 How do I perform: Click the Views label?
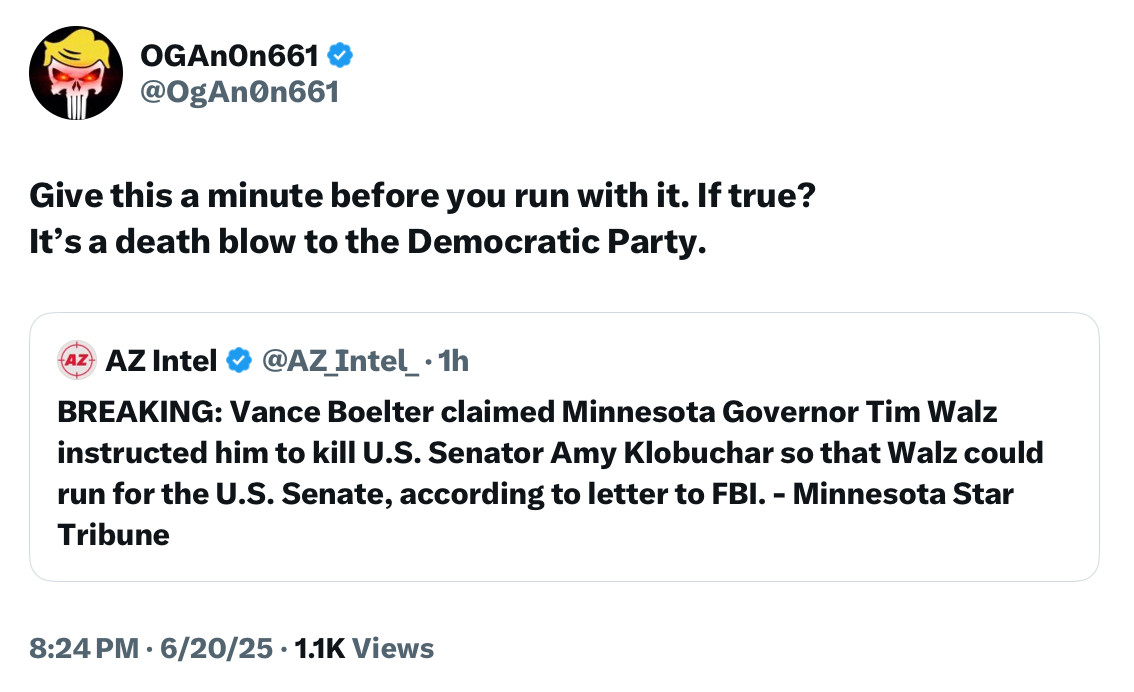(x=394, y=648)
